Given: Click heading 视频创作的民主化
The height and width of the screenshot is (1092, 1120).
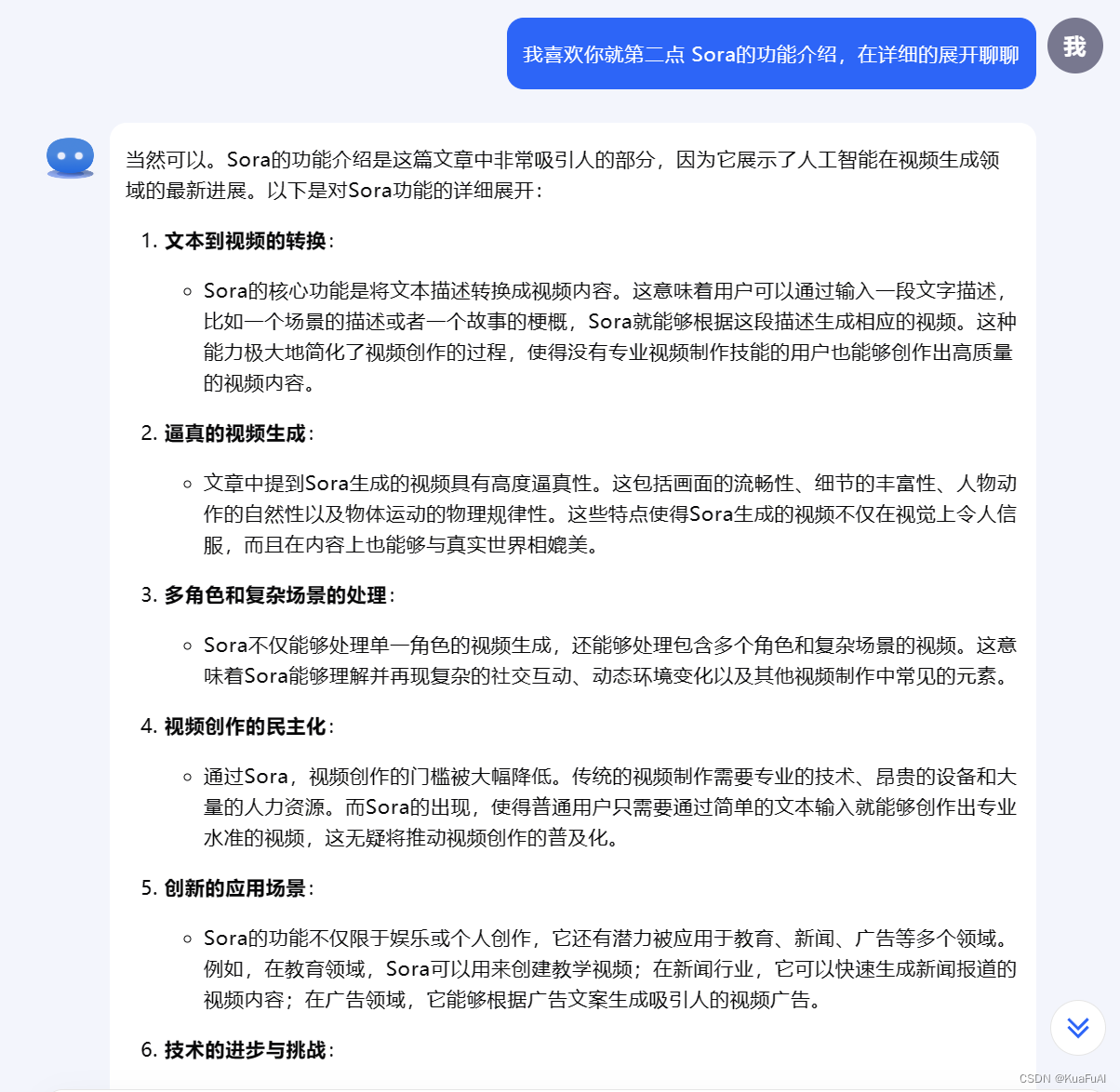Looking at the screenshot, I should (x=246, y=726).
